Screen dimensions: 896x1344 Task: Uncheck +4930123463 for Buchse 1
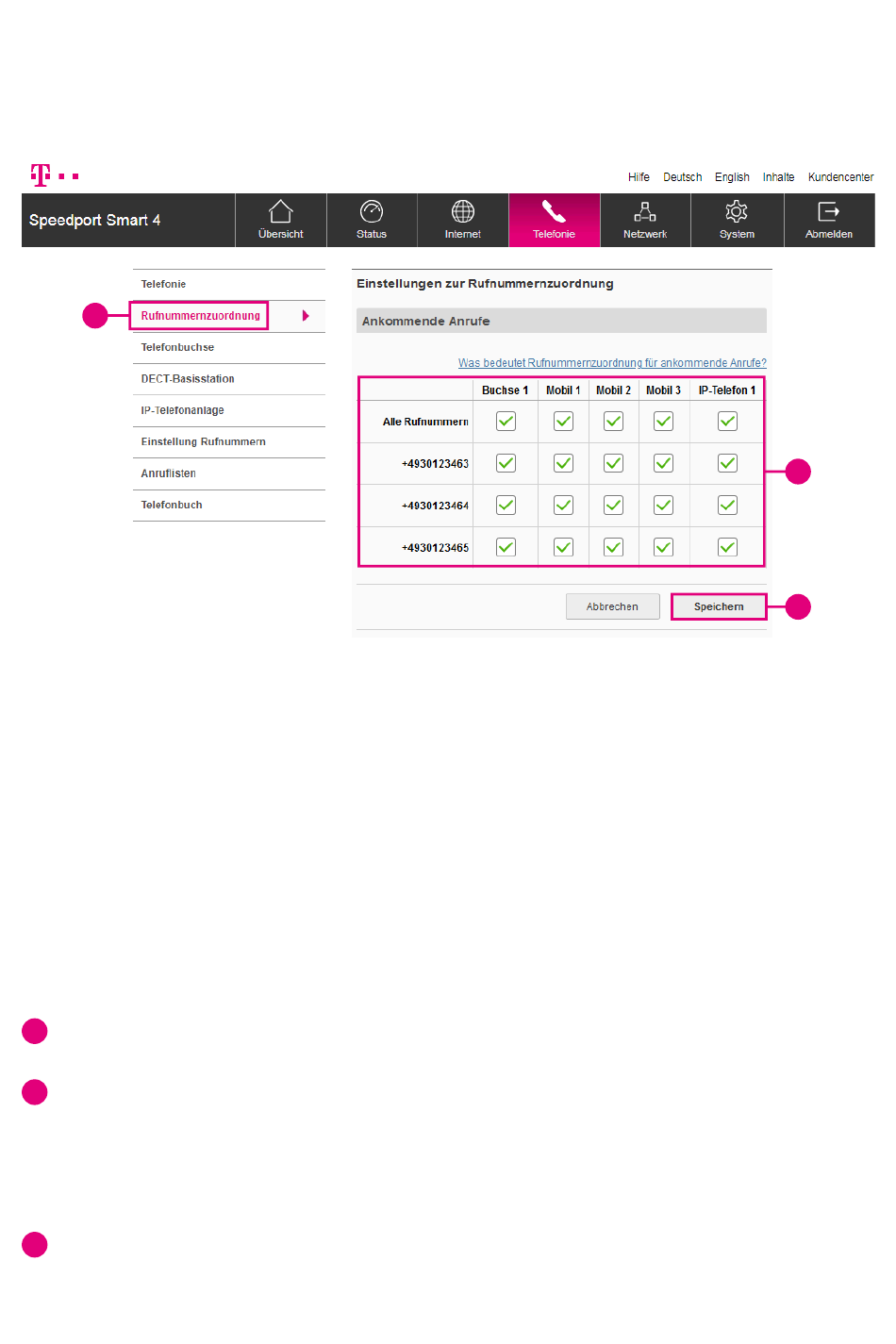[506, 463]
